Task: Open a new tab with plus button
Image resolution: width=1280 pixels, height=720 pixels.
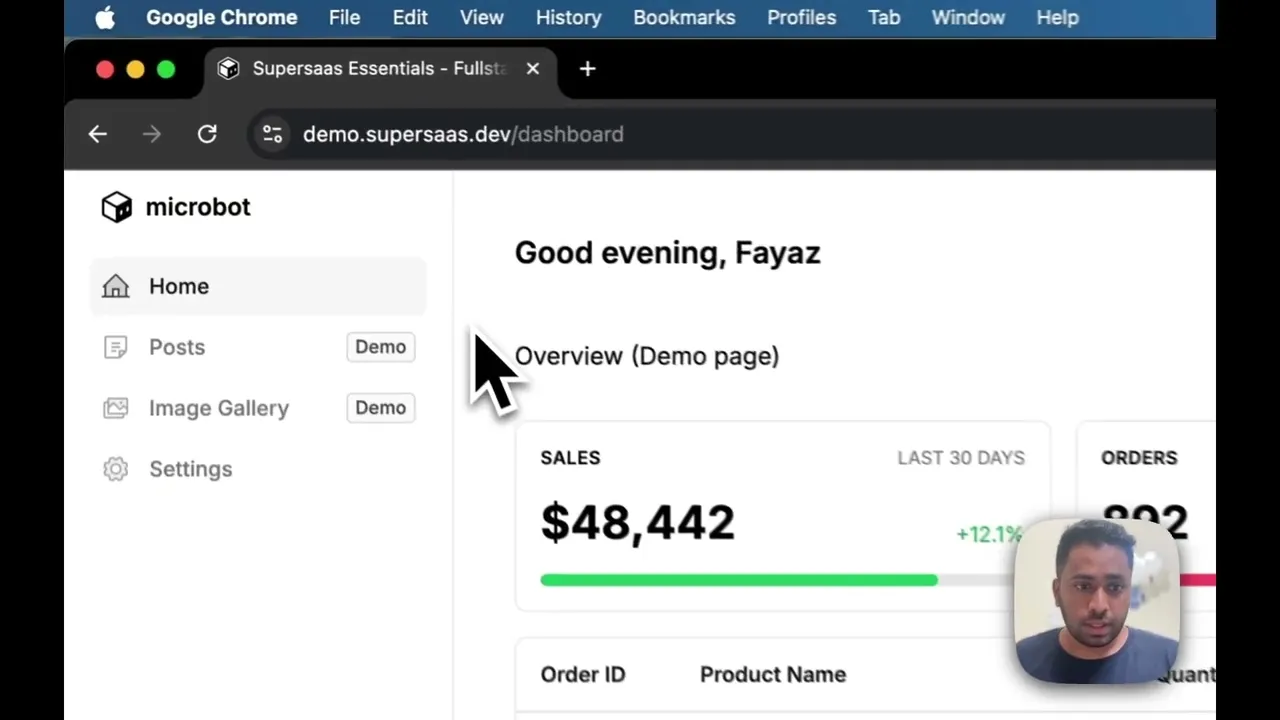Action: (587, 69)
